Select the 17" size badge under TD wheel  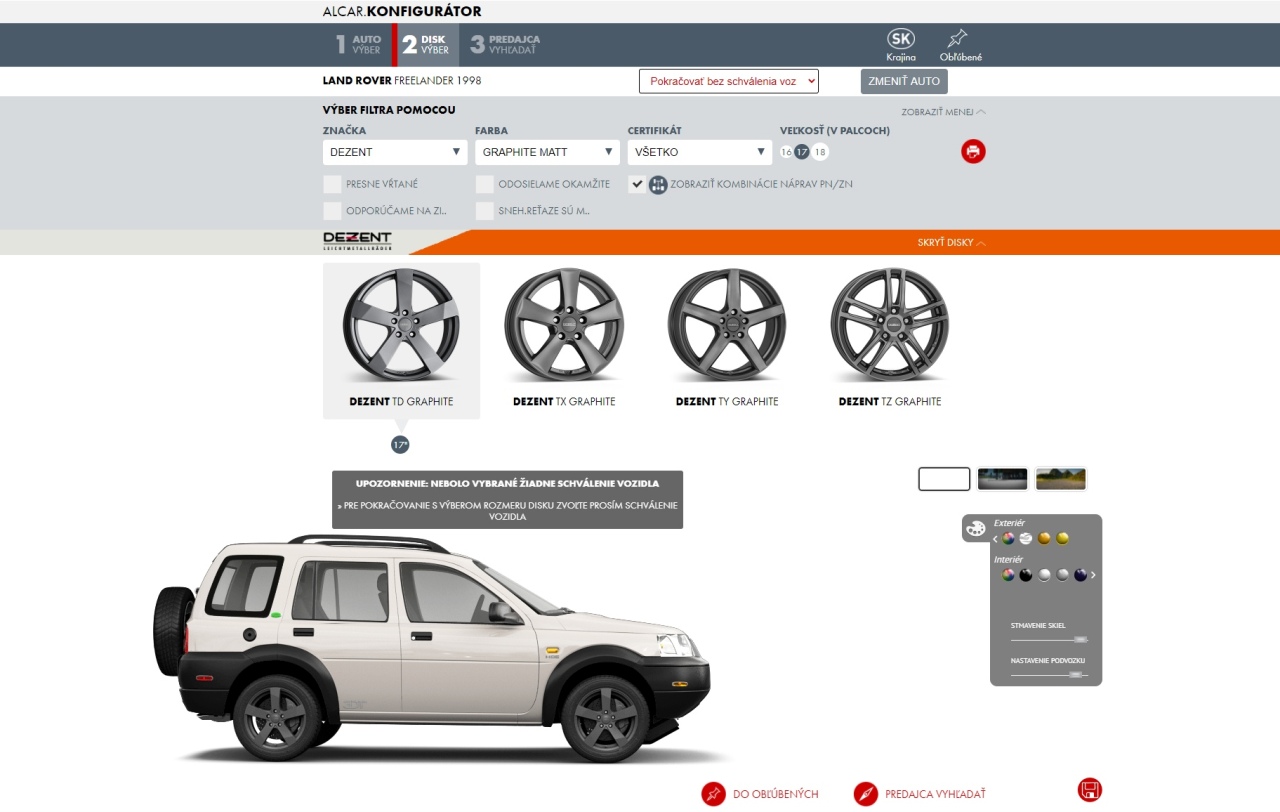(400, 445)
